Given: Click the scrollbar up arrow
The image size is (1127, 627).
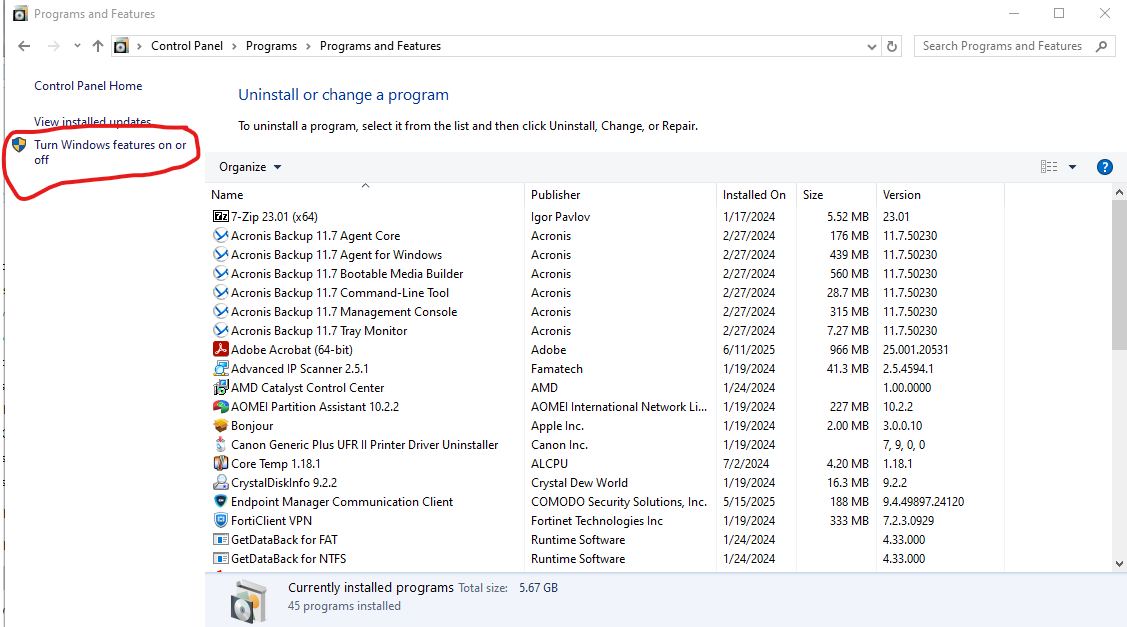Looking at the screenshot, I should (x=1119, y=192).
